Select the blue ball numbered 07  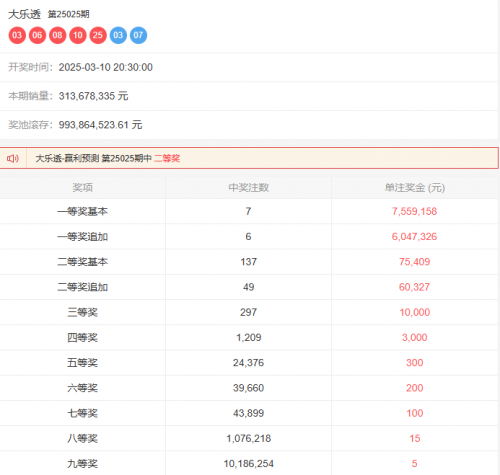tap(138, 35)
